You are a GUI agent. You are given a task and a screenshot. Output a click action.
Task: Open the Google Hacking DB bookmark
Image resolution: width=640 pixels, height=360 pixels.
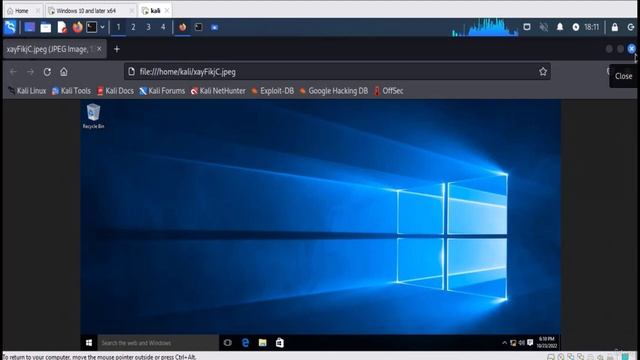333,91
